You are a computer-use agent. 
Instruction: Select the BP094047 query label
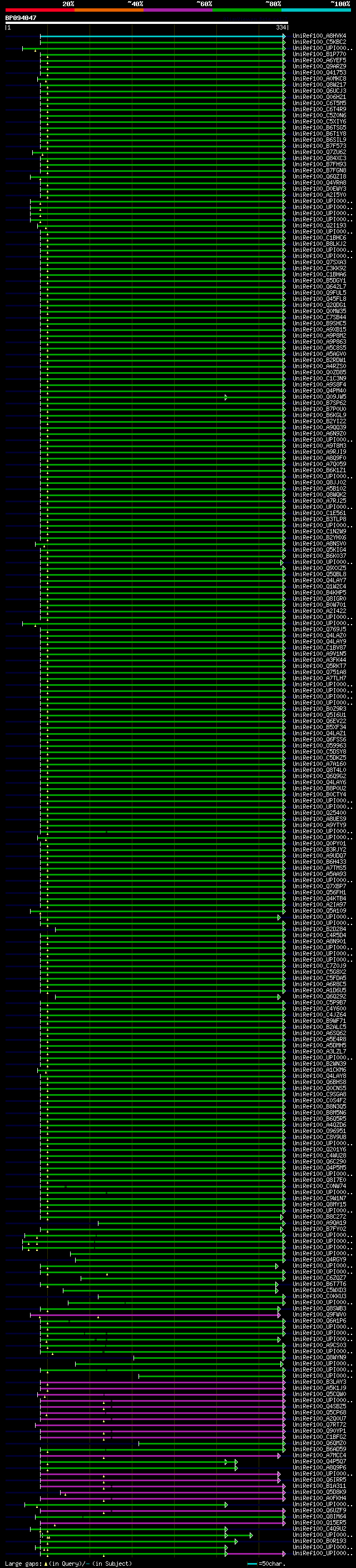(x=21, y=18)
